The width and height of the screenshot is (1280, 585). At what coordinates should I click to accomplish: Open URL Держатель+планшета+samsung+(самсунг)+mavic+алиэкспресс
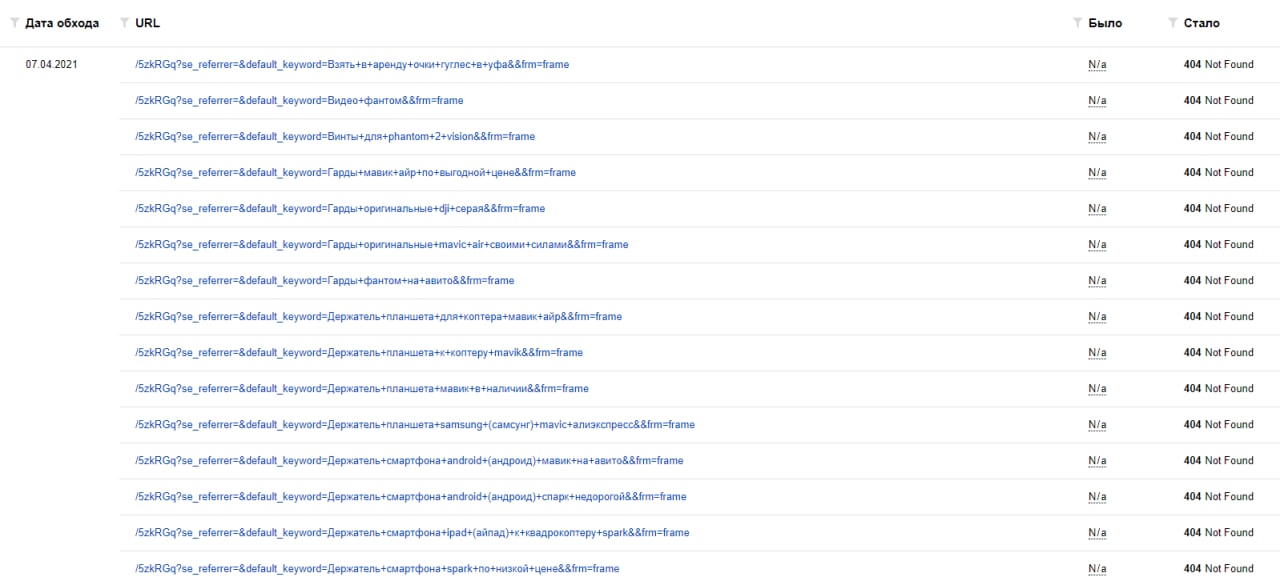[x=415, y=424]
